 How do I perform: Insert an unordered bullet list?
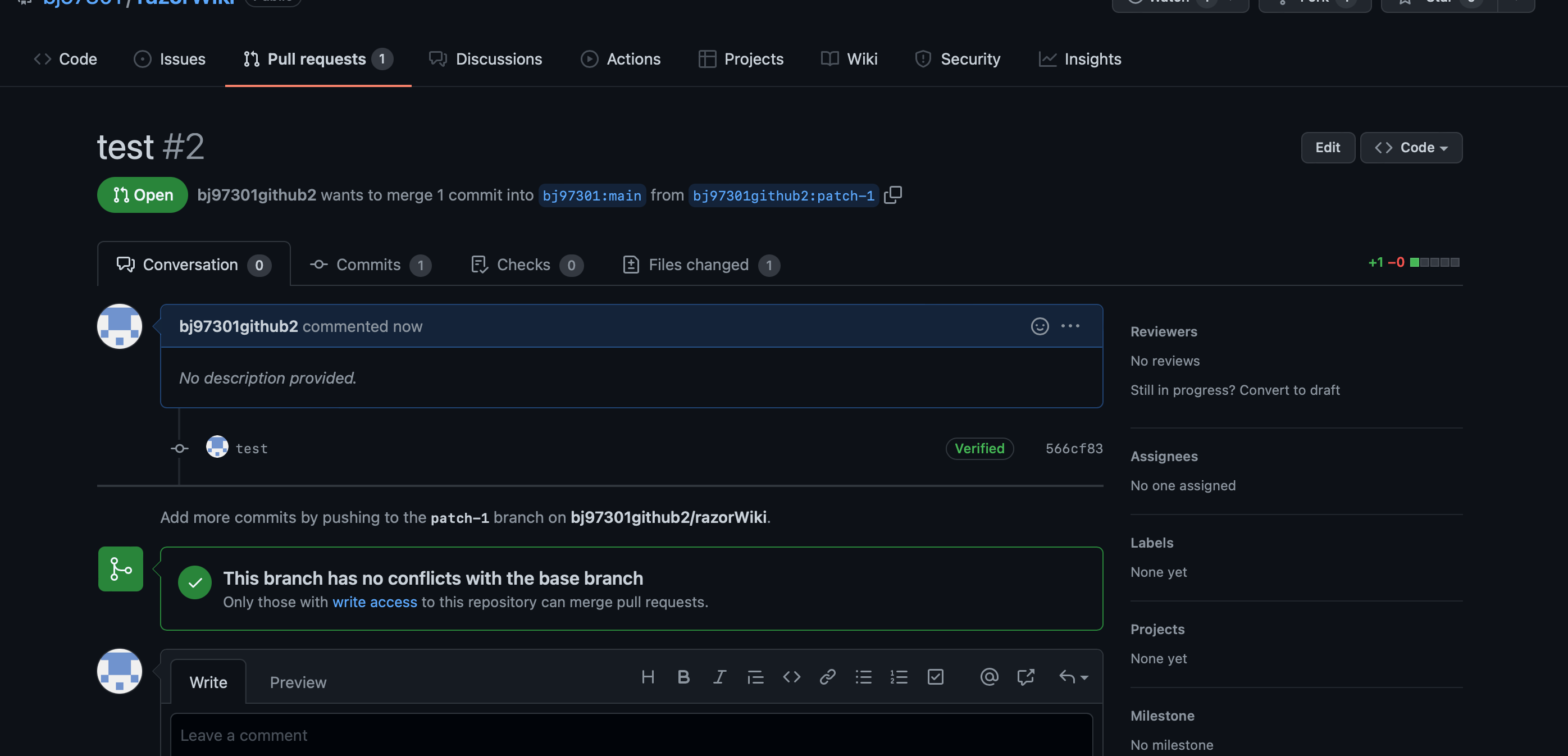[863, 677]
